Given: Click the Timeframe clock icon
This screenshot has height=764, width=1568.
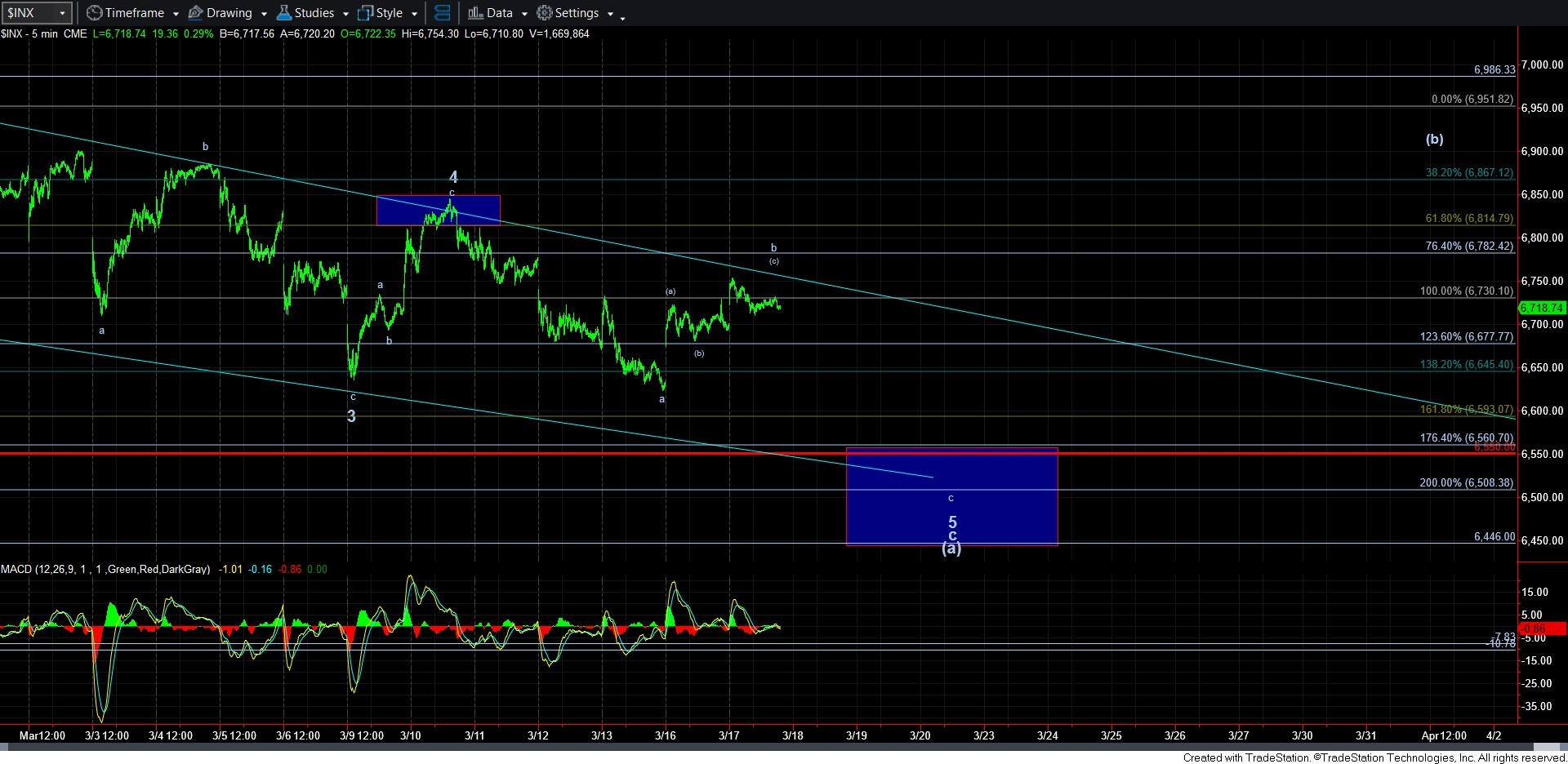Looking at the screenshot, I should coord(95,13).
